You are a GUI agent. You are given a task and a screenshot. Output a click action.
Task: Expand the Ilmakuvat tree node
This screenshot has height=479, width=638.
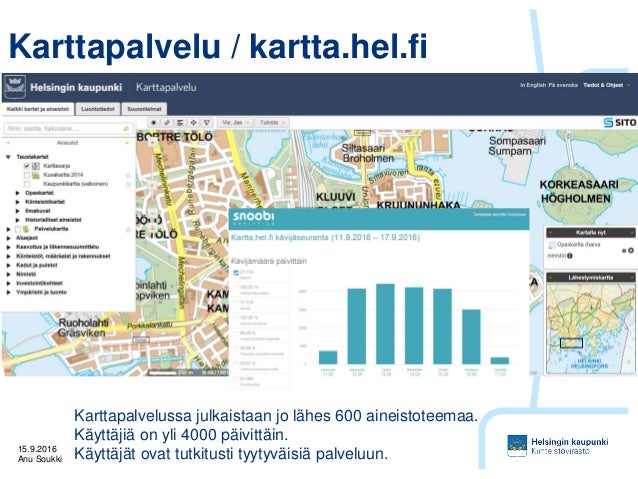click(17, 211)
